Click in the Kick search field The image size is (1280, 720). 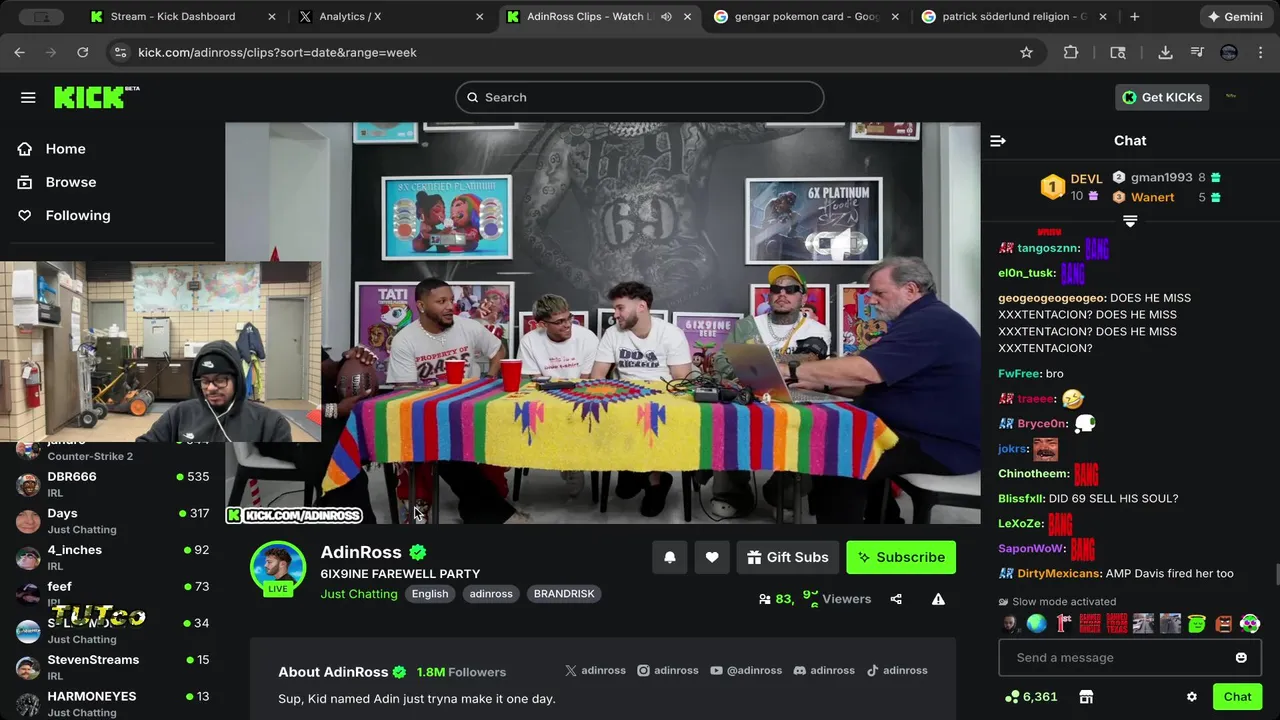[640, 97]
